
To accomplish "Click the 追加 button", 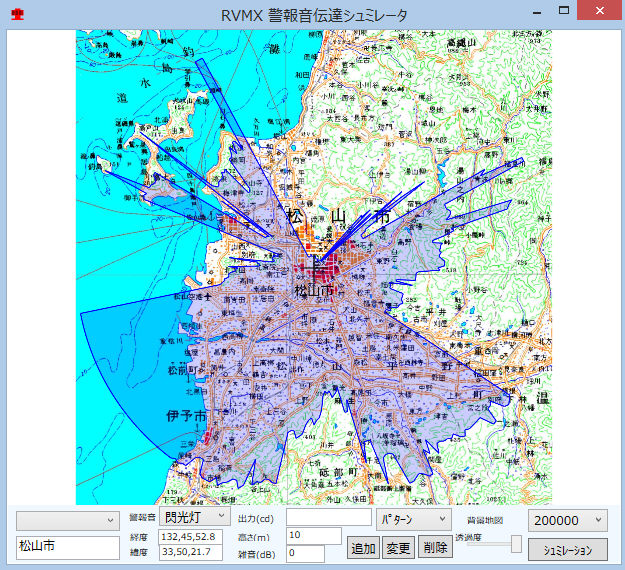I will click(x=363, y=548).
